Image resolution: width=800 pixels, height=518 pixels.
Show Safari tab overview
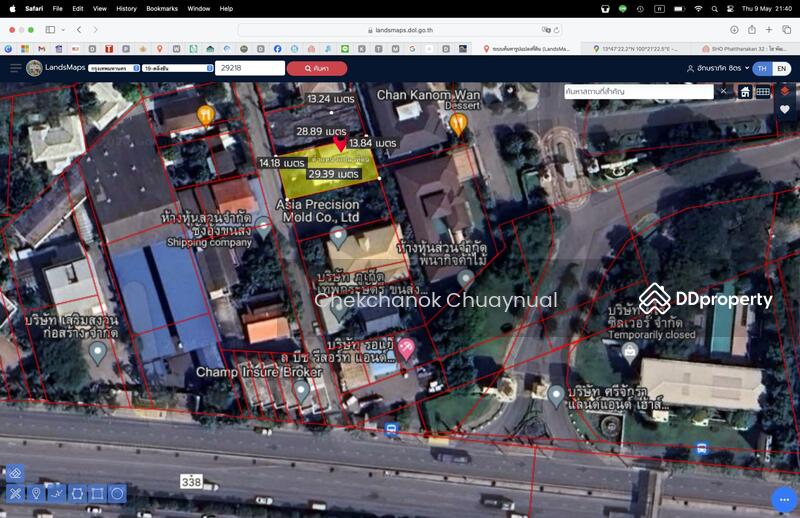[x=787, y=30]
